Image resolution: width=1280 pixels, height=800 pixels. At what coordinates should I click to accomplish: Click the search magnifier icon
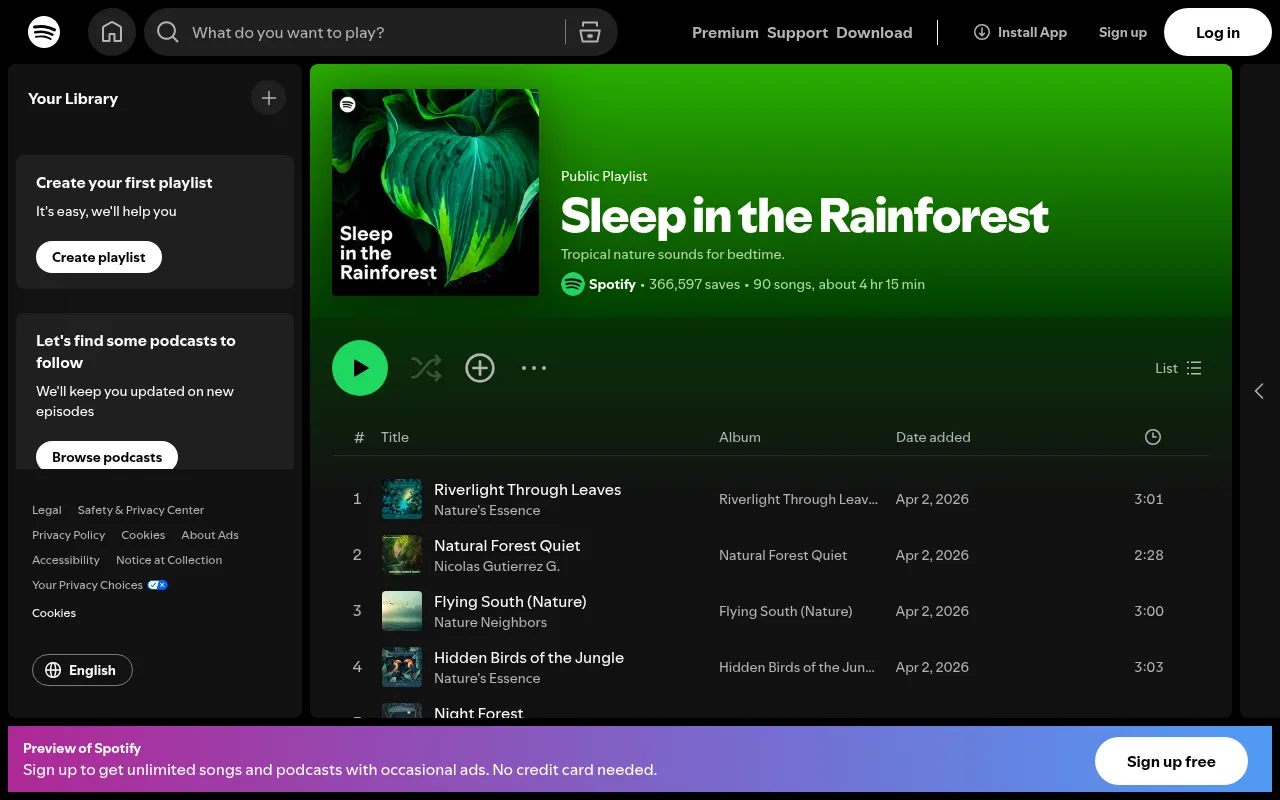click(x=168, y=33)
